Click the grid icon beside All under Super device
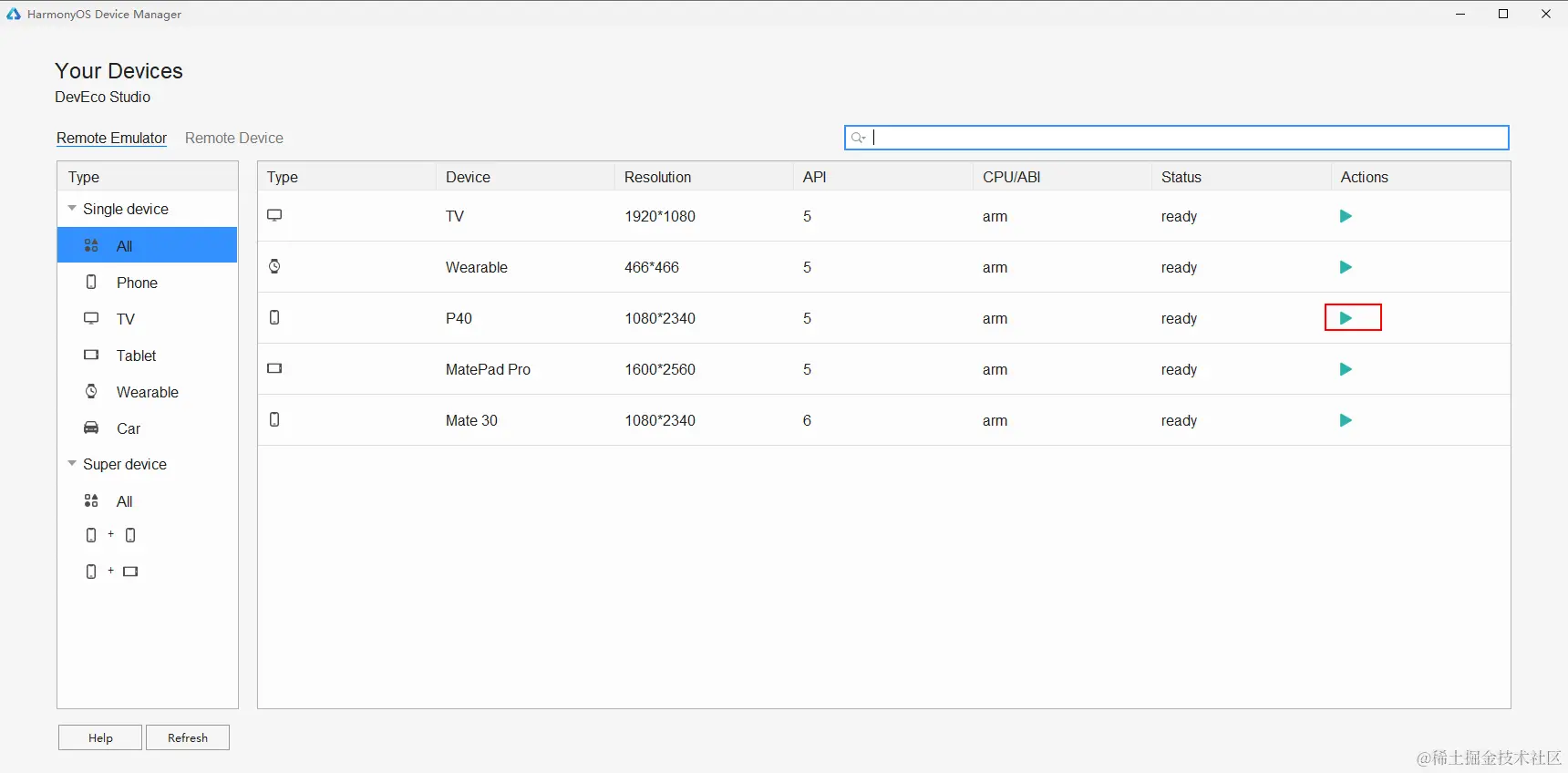 pyautogui.click(x=91, y=500)
